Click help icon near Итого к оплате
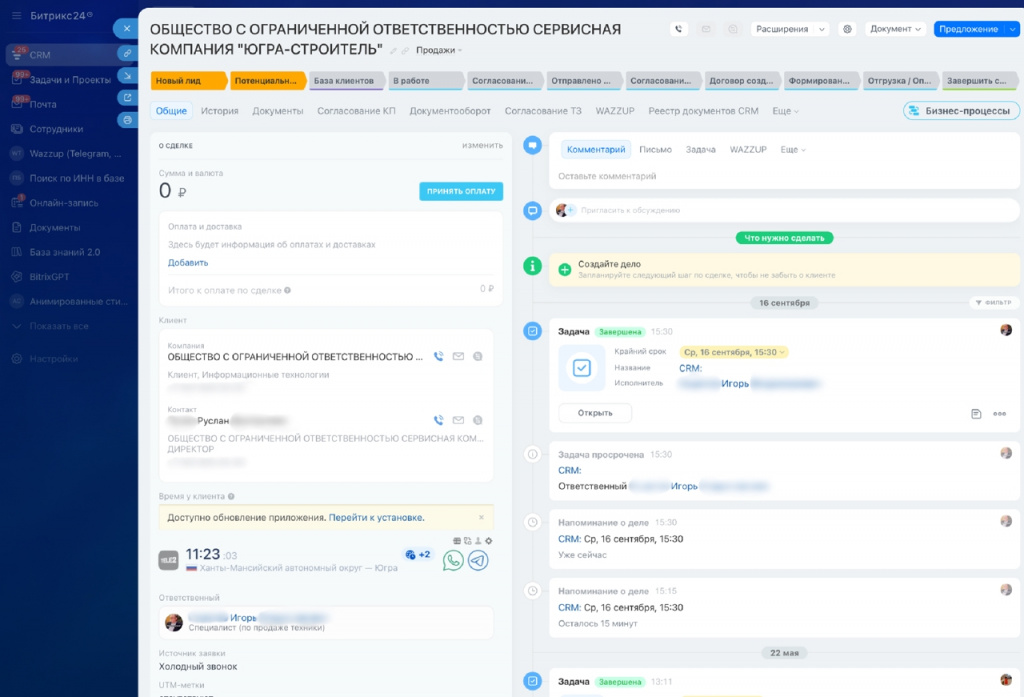 point(287,290)
